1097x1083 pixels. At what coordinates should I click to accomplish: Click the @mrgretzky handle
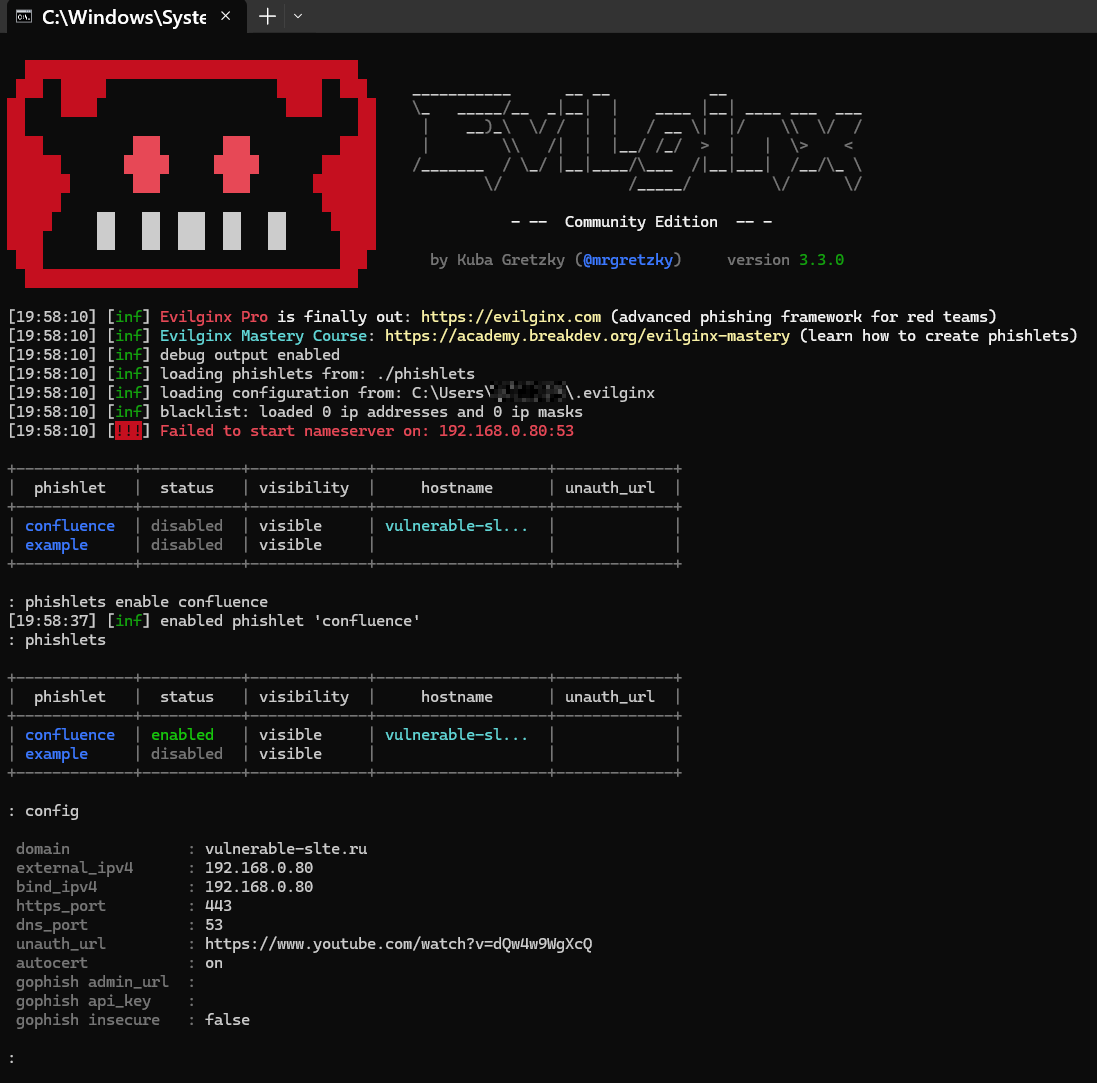click(628, 260)
